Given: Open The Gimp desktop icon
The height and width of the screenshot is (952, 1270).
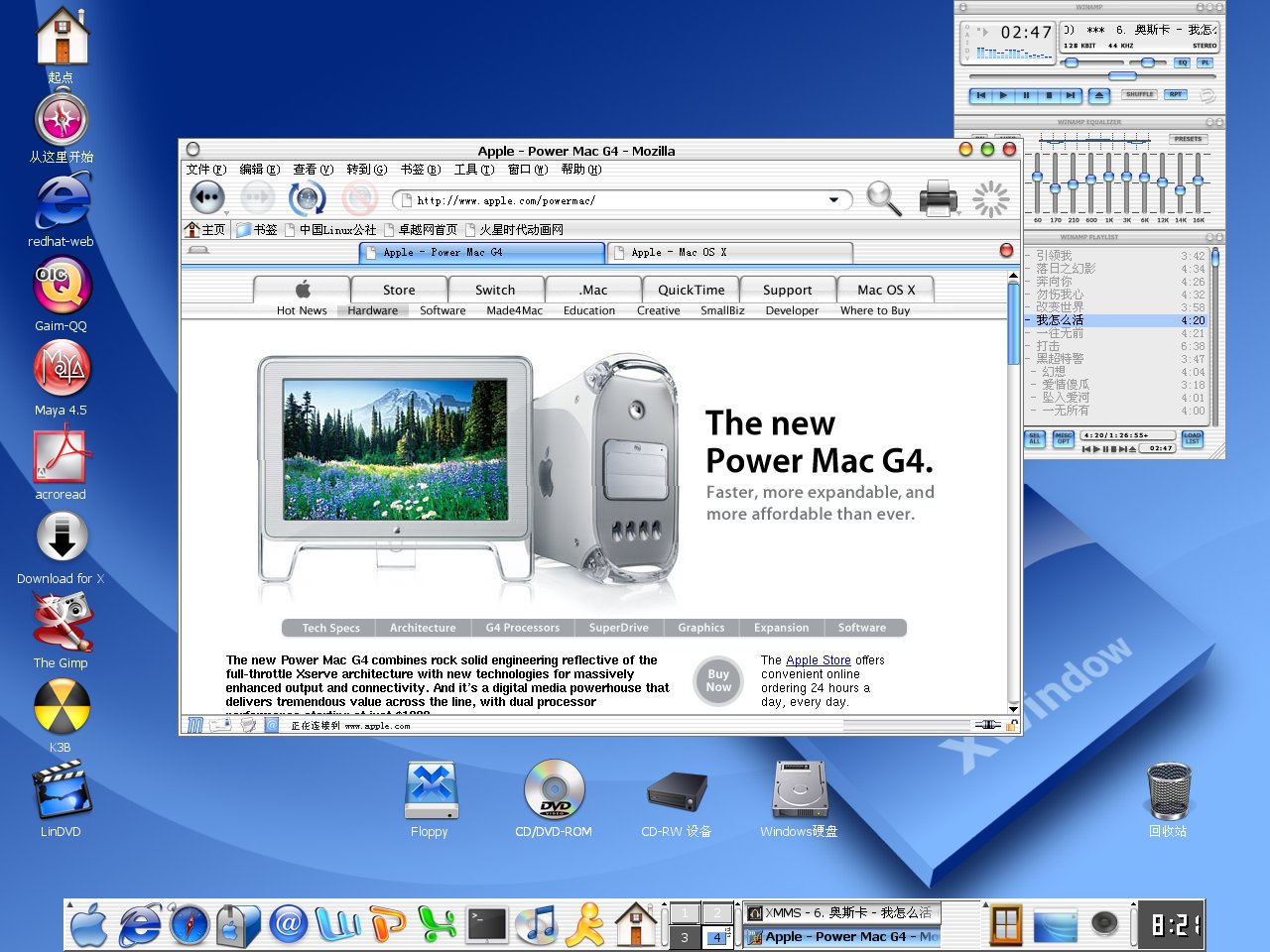Looking at the screenshot, I should 63,622.
